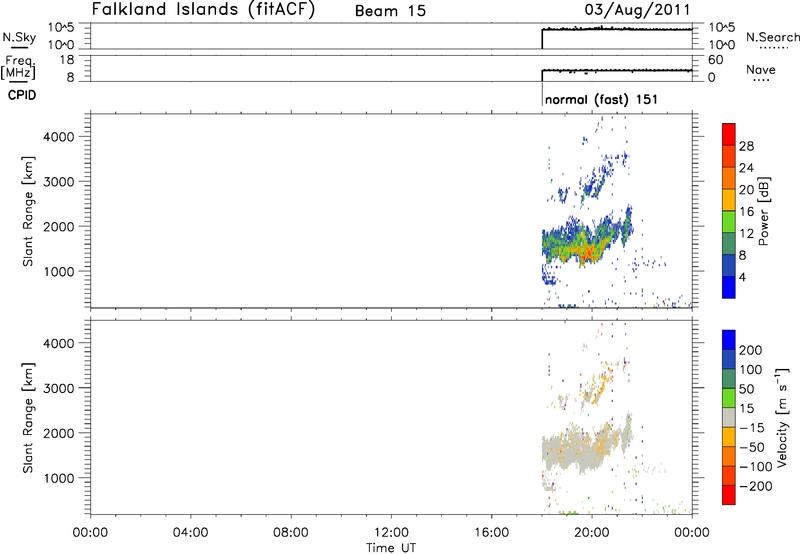Click the title 'Falkland Islands (fitACF)'
This screenshot has width=800, height=554.
(203, 10)
